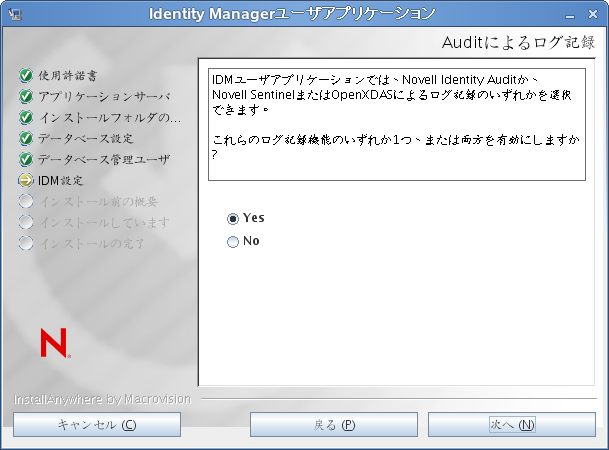Screen dimensions: 609x450
Task: Click green checkmark beside データベース設定
Action: coord(26,138)
